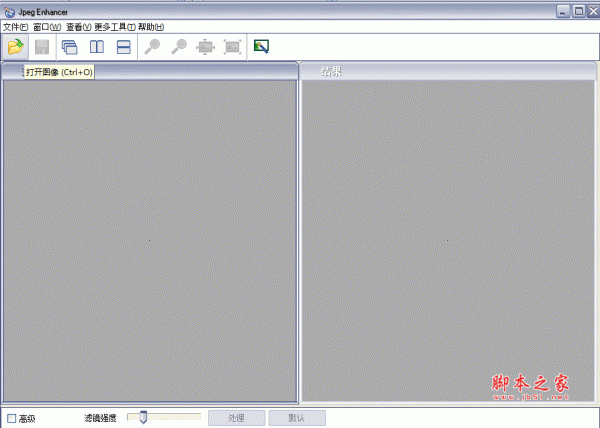Enable the 高级 advanced checkbox
Image resolution: width=600 pixels, height=428 pixels.
12,418
